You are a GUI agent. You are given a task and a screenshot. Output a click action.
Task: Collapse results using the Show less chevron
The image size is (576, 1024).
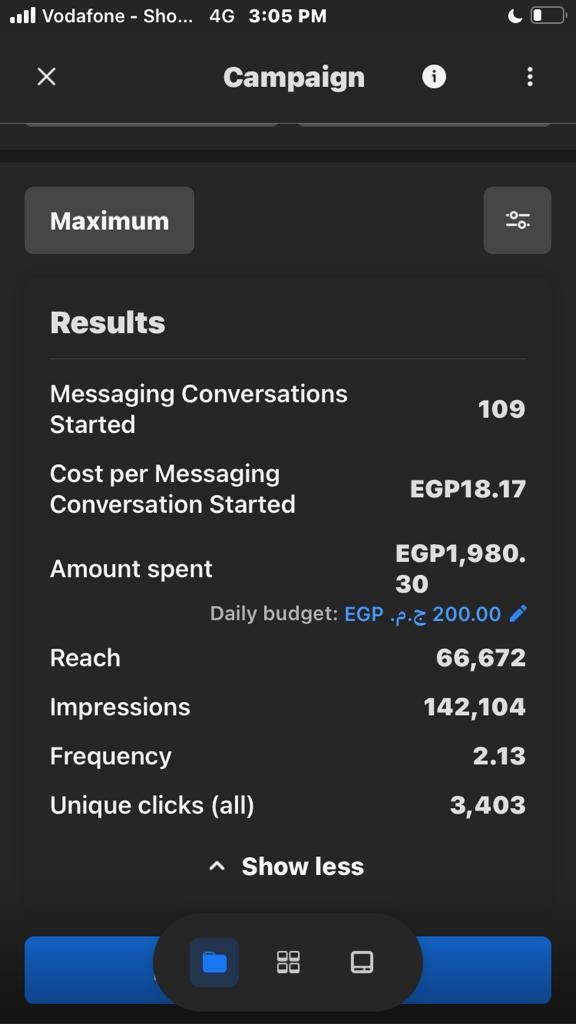217,867
